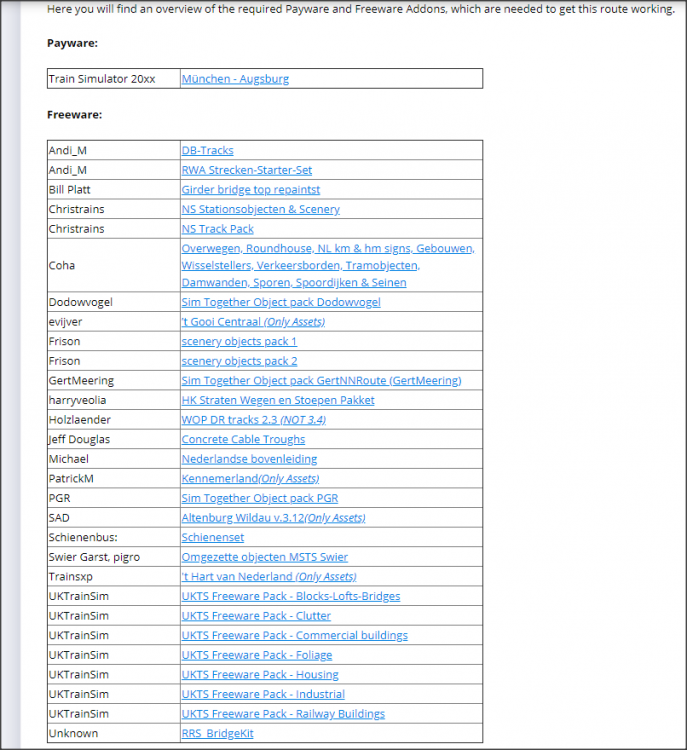This screenshot has width=687, height=750.
Task: Select the GertMeering author cell
Action: click(x=114, y=381)
